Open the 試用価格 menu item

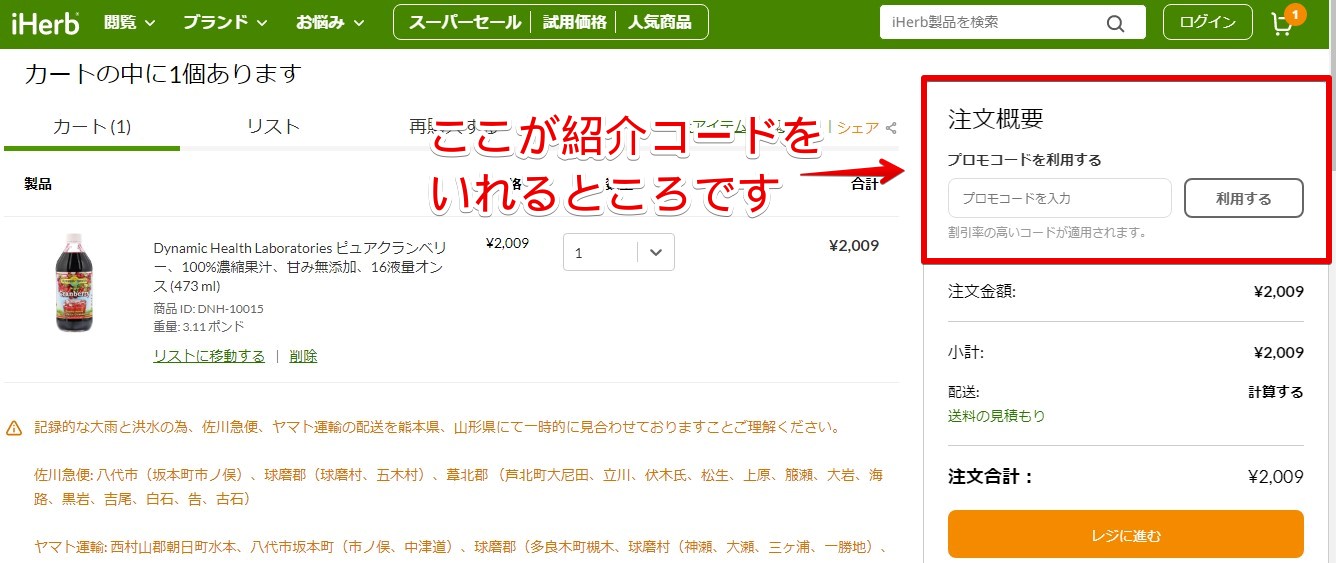(x=574, y=22)
